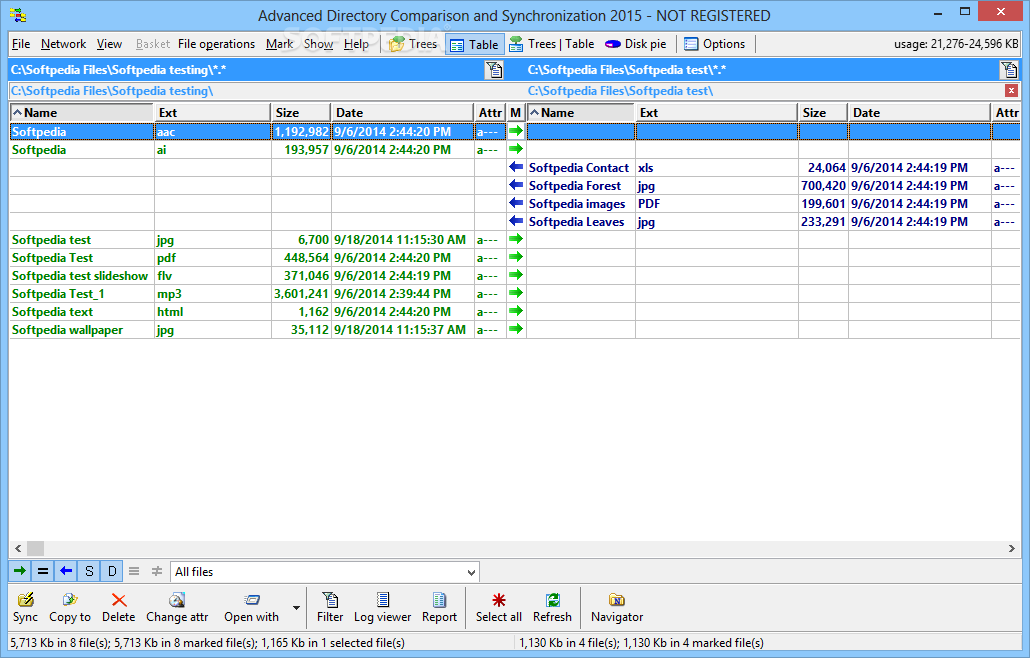The height and width of the screenshot is (658, 1030).
Task: Sort left pane by Name column
Action: click(x=81, y=113)
